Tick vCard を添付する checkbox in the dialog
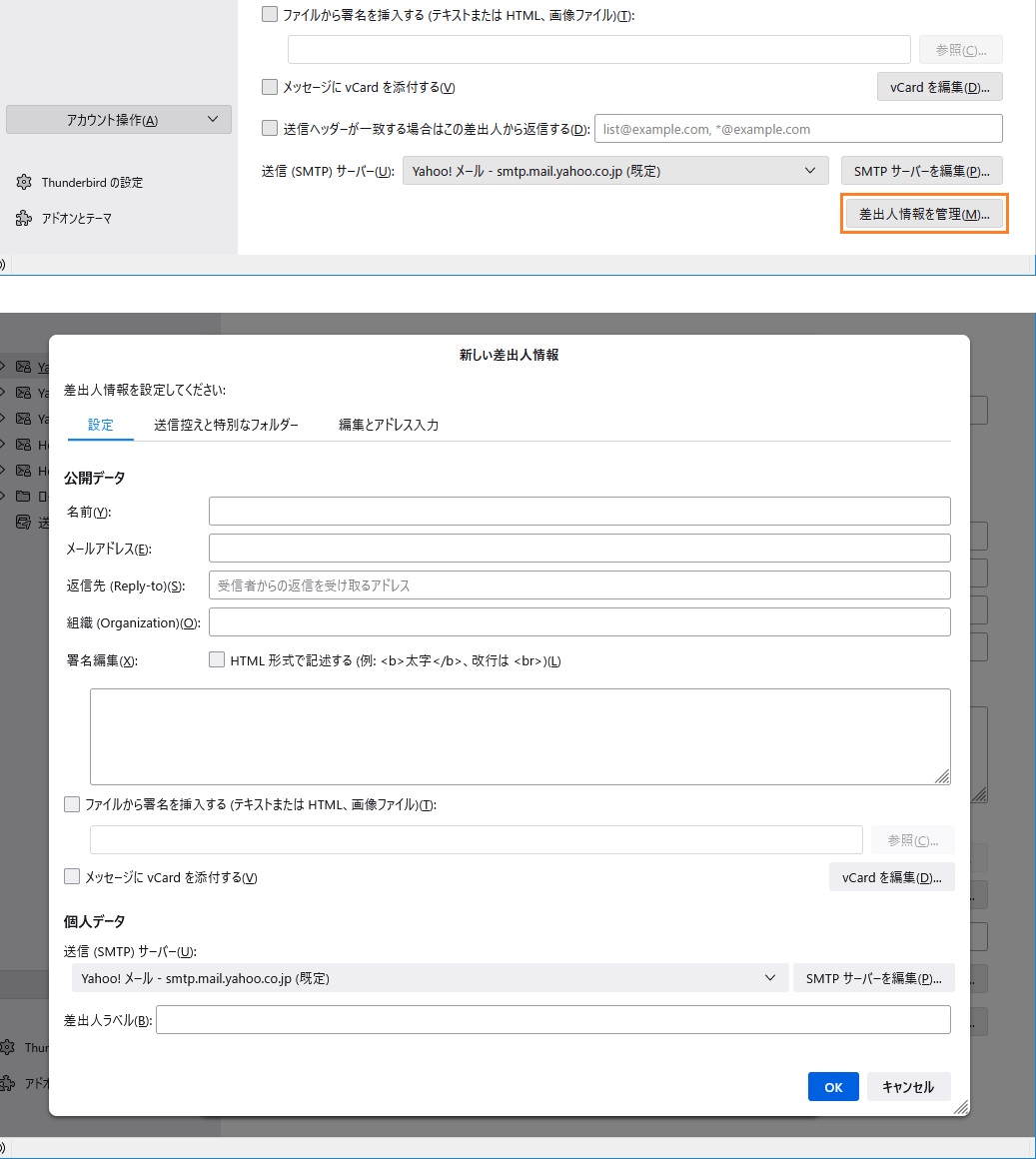 72,876
